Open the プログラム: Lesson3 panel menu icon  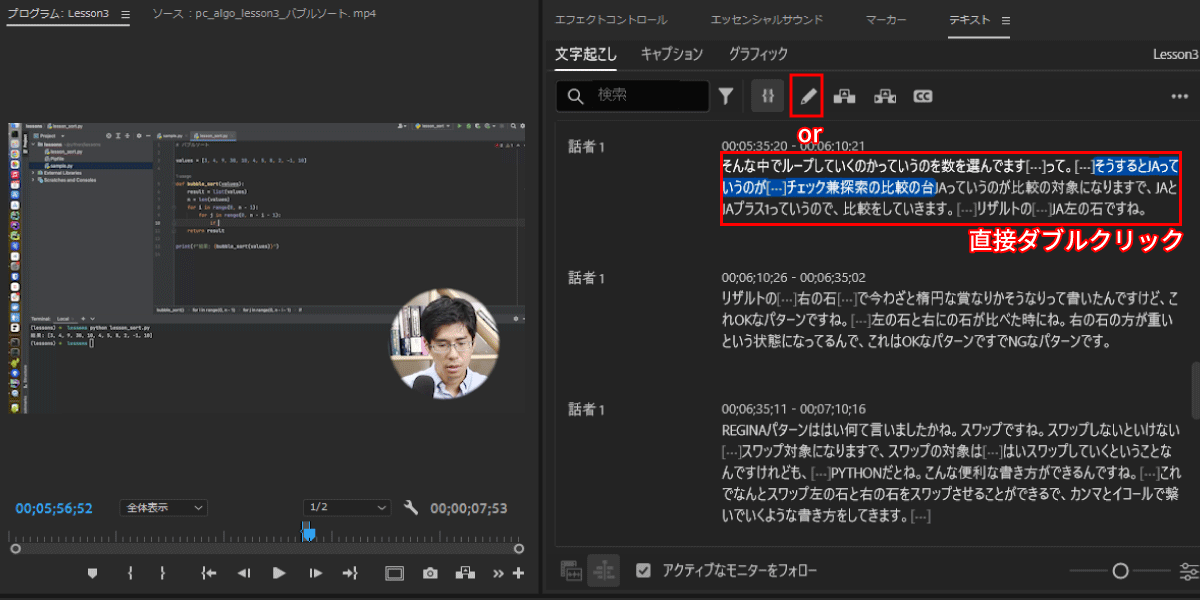point(125,15)
